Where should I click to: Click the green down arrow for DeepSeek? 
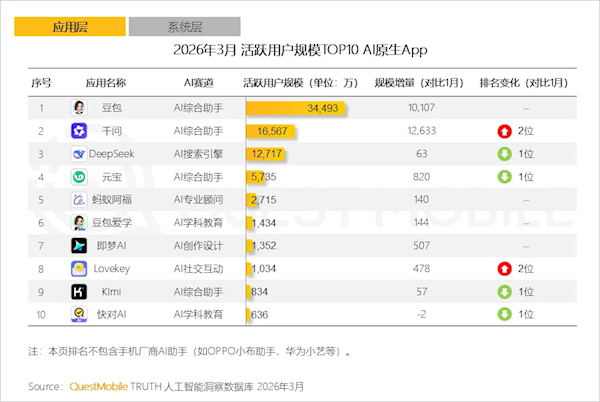505,154
